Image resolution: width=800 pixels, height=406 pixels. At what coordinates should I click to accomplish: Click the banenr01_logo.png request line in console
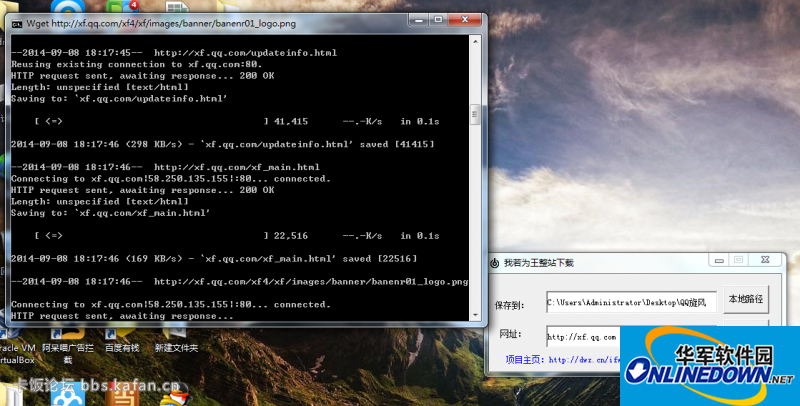pyautogui.click(x=239, y=282)
